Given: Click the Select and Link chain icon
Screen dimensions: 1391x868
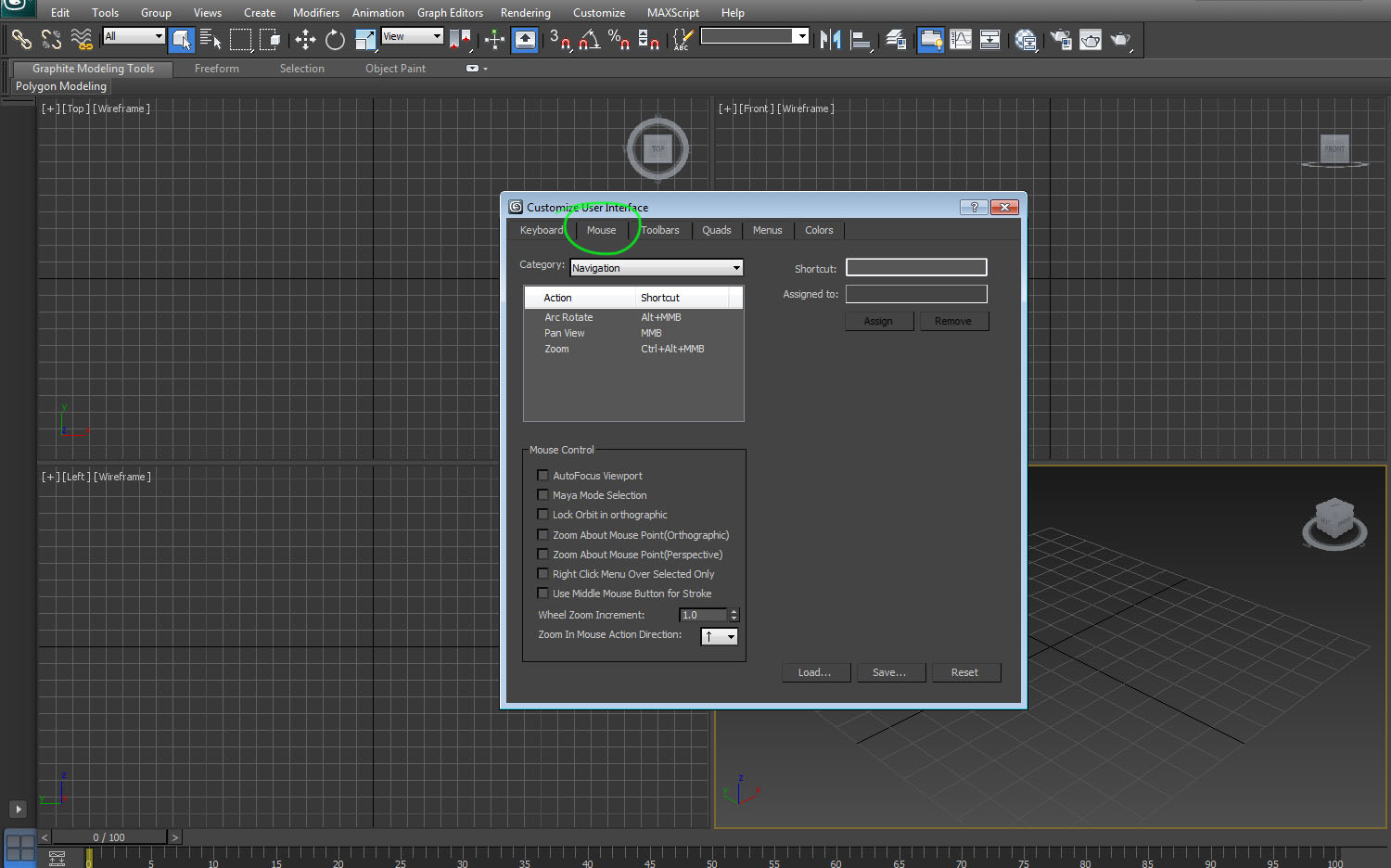Looking at the screenshot, I should tap(21, 39).
